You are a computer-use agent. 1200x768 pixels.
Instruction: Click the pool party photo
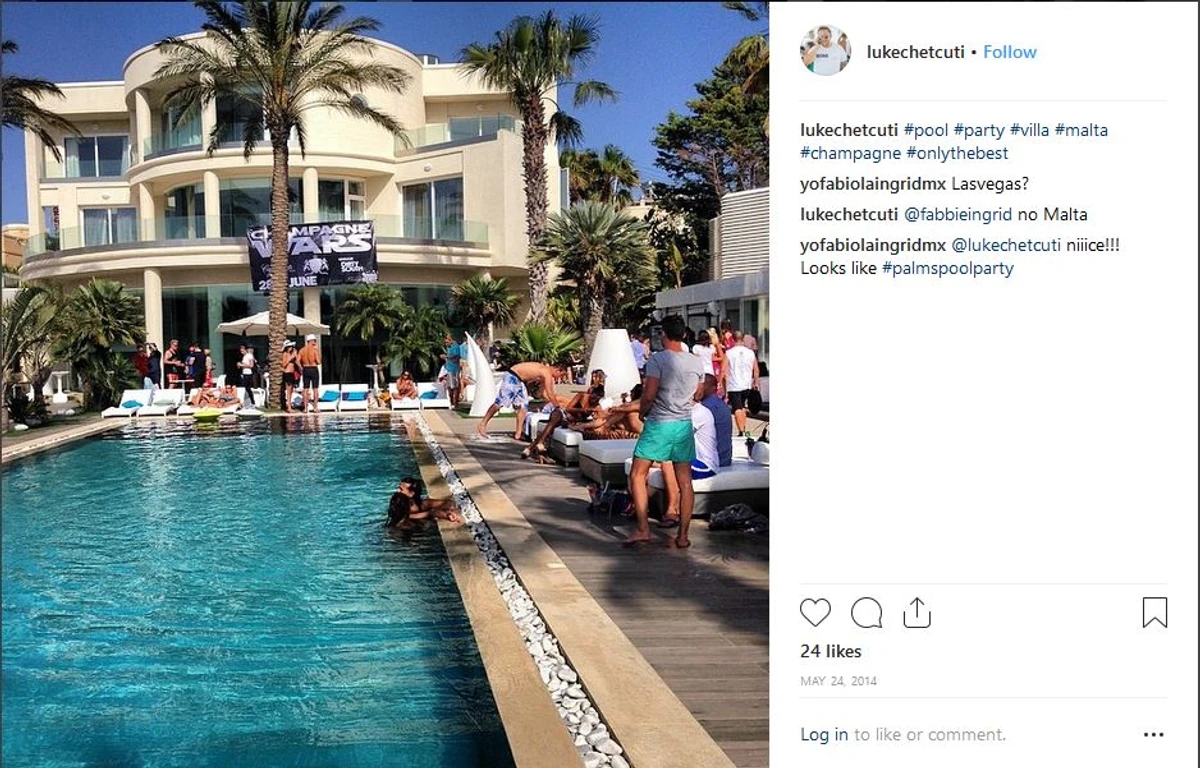pos(385,384)
